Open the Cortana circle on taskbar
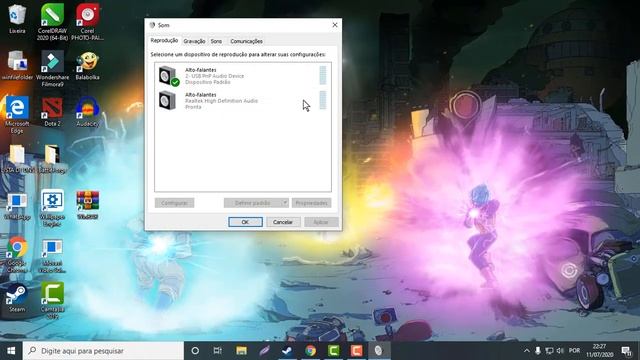 click(195, 351)
